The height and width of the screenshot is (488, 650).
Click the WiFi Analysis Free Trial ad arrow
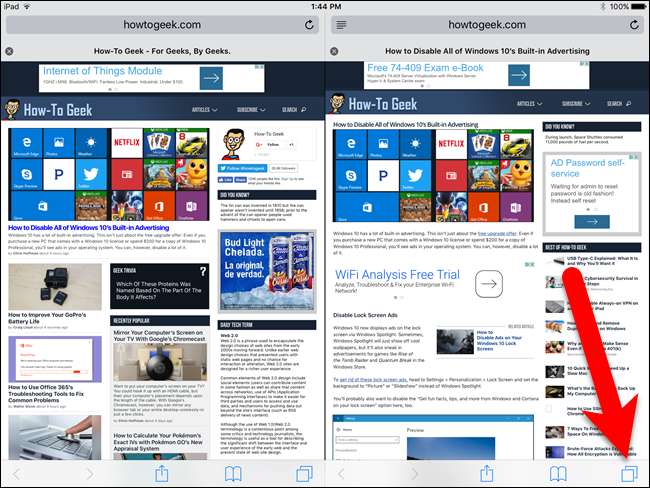pyautogui.click(x=486, y=283)
